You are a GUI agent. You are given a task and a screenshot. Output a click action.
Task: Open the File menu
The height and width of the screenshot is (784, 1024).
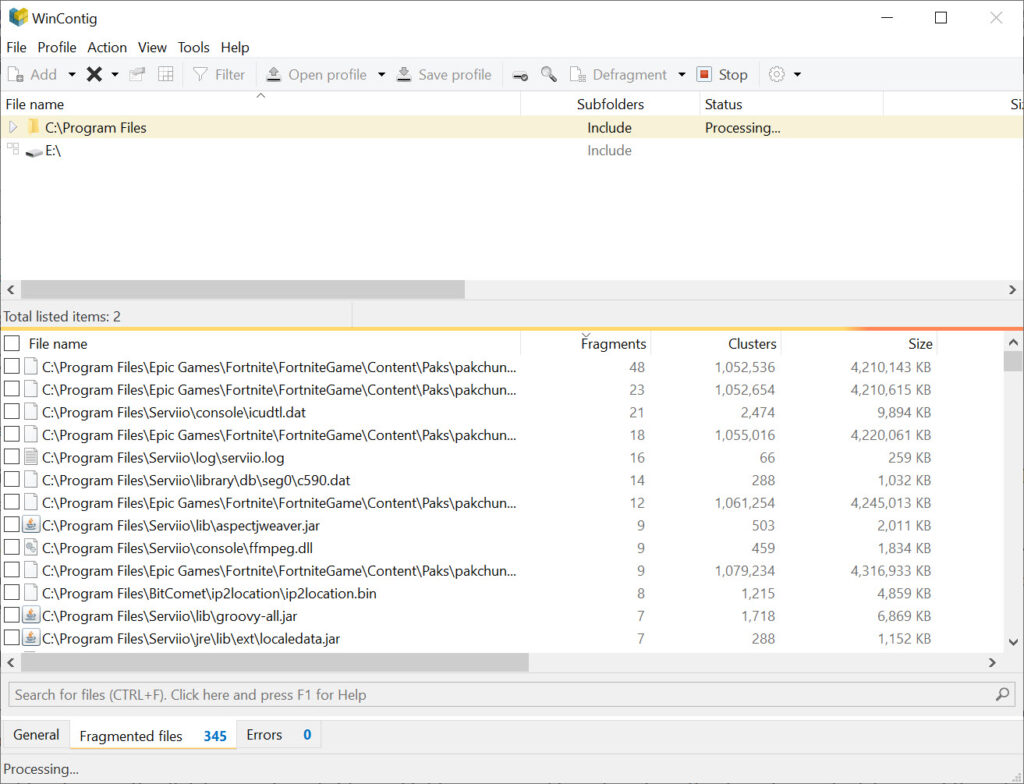click(16, 48)
